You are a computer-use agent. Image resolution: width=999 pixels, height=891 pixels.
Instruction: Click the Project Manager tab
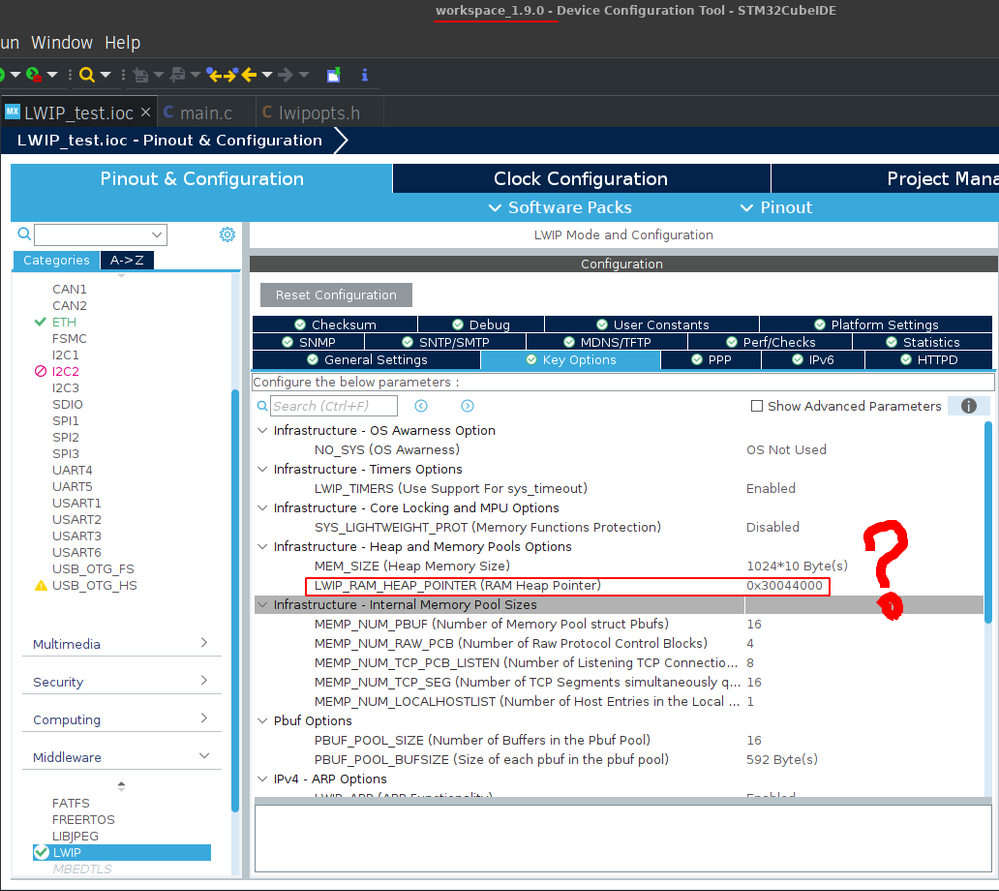click(885, 178)
